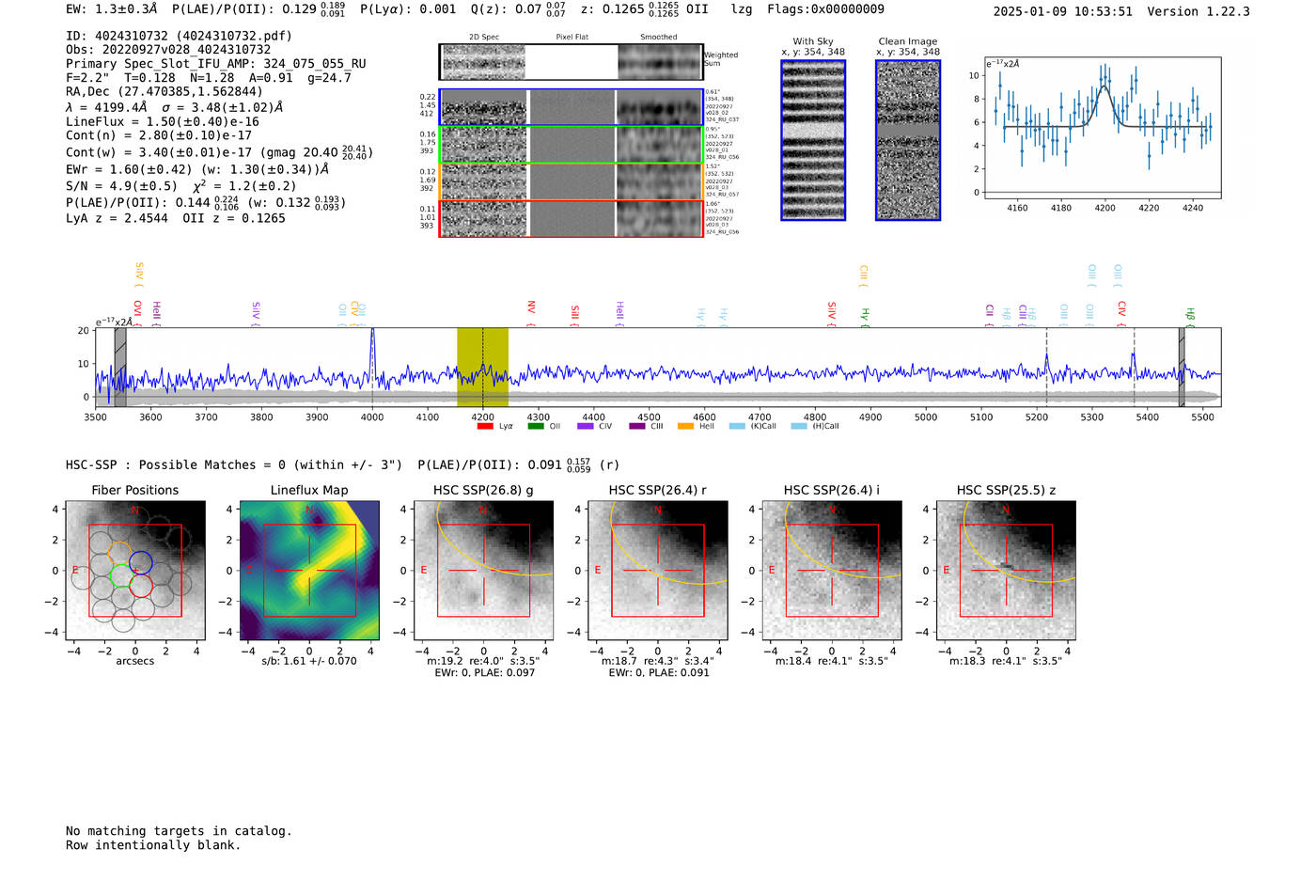Open the Lineflux Map panel
The width and height of the screenshot is (1316, 896).
click(x=309, y=571)
